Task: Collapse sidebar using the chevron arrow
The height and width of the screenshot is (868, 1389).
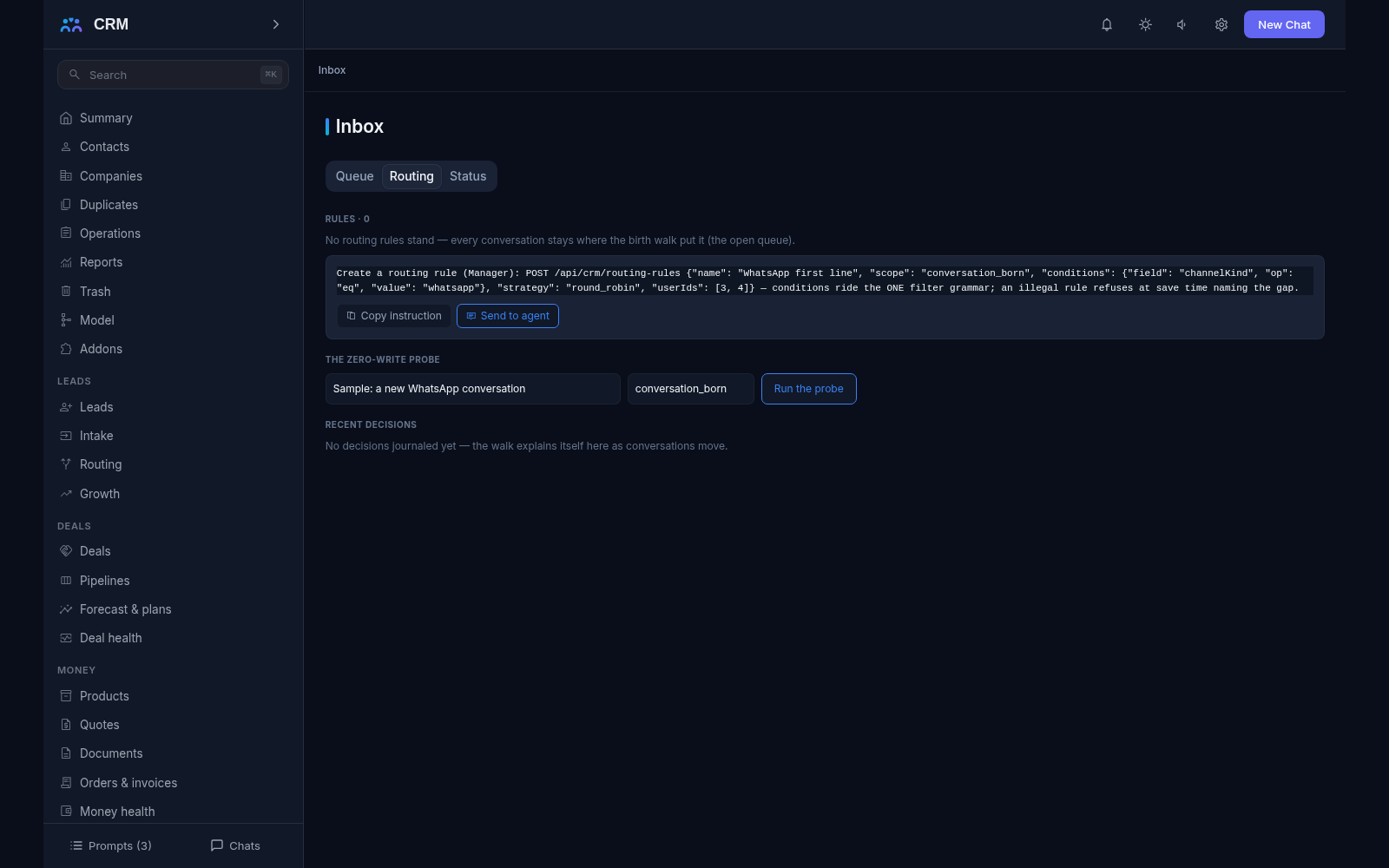Action: tap(276, 24)
